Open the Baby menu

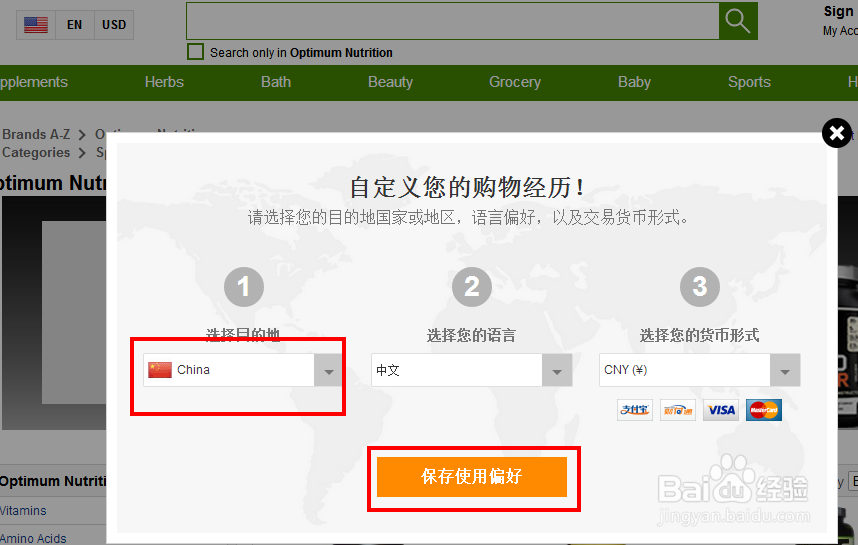pyautogui.click(x=634, y=82)
